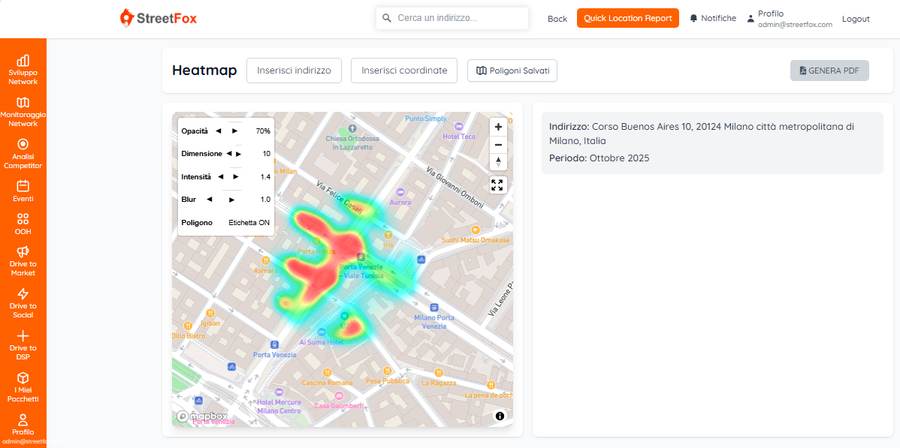
Task: Click the Mapbox logo
Action: [202, 416]
